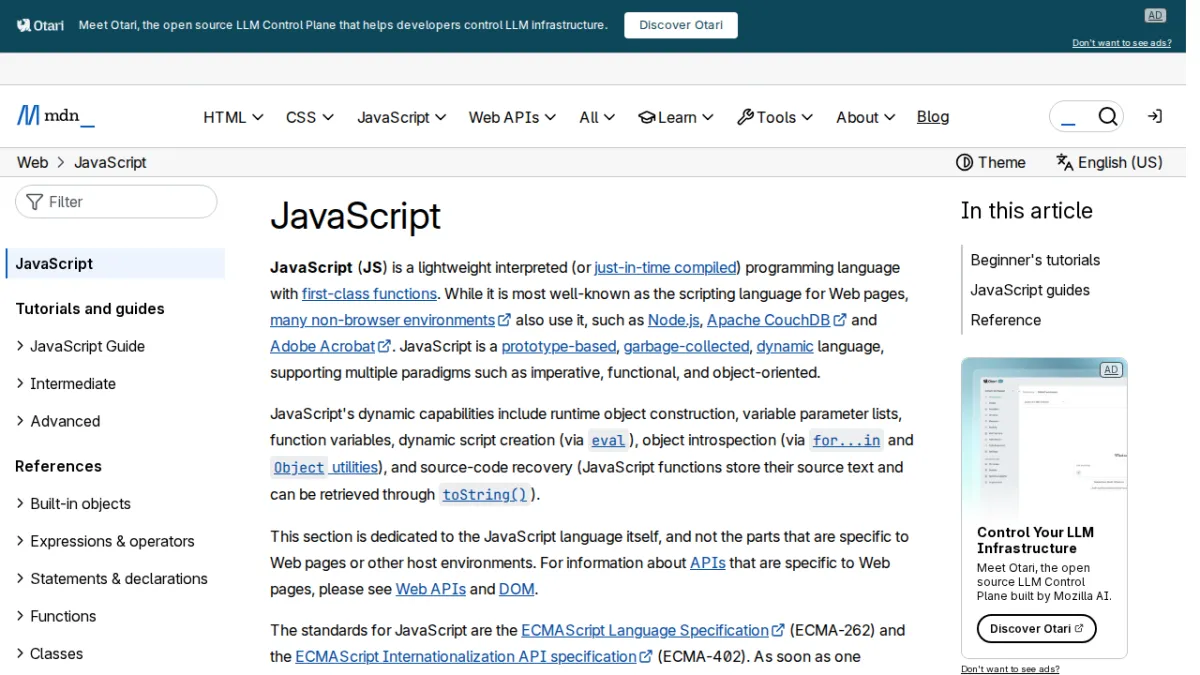Click the JavaScript breadcrumb
The image size is (1200, 675).
click(110, 162)
